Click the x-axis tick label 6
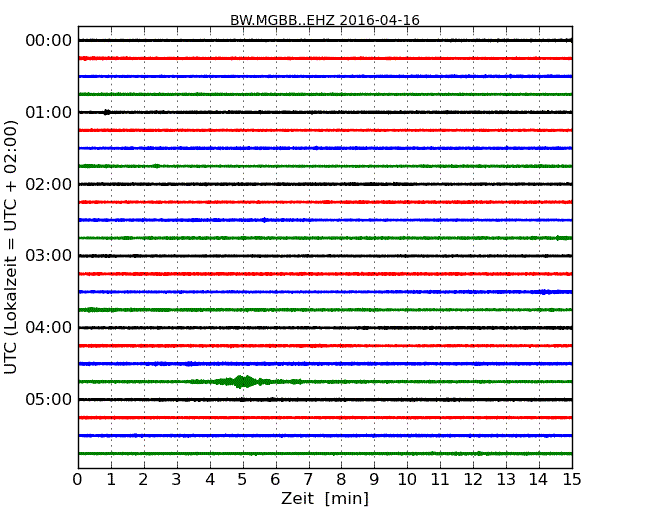650x520 pixels. pyautogui.click(x=276, y=480)
